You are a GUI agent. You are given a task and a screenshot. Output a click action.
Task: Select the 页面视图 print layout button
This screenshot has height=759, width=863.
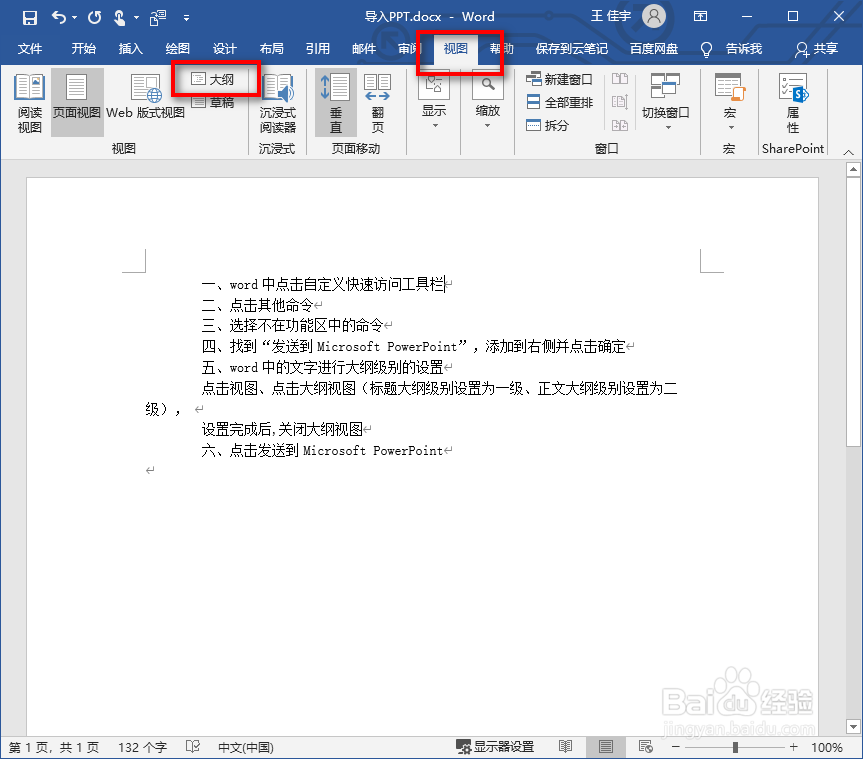pyautogui.click(x=77, y=103)
